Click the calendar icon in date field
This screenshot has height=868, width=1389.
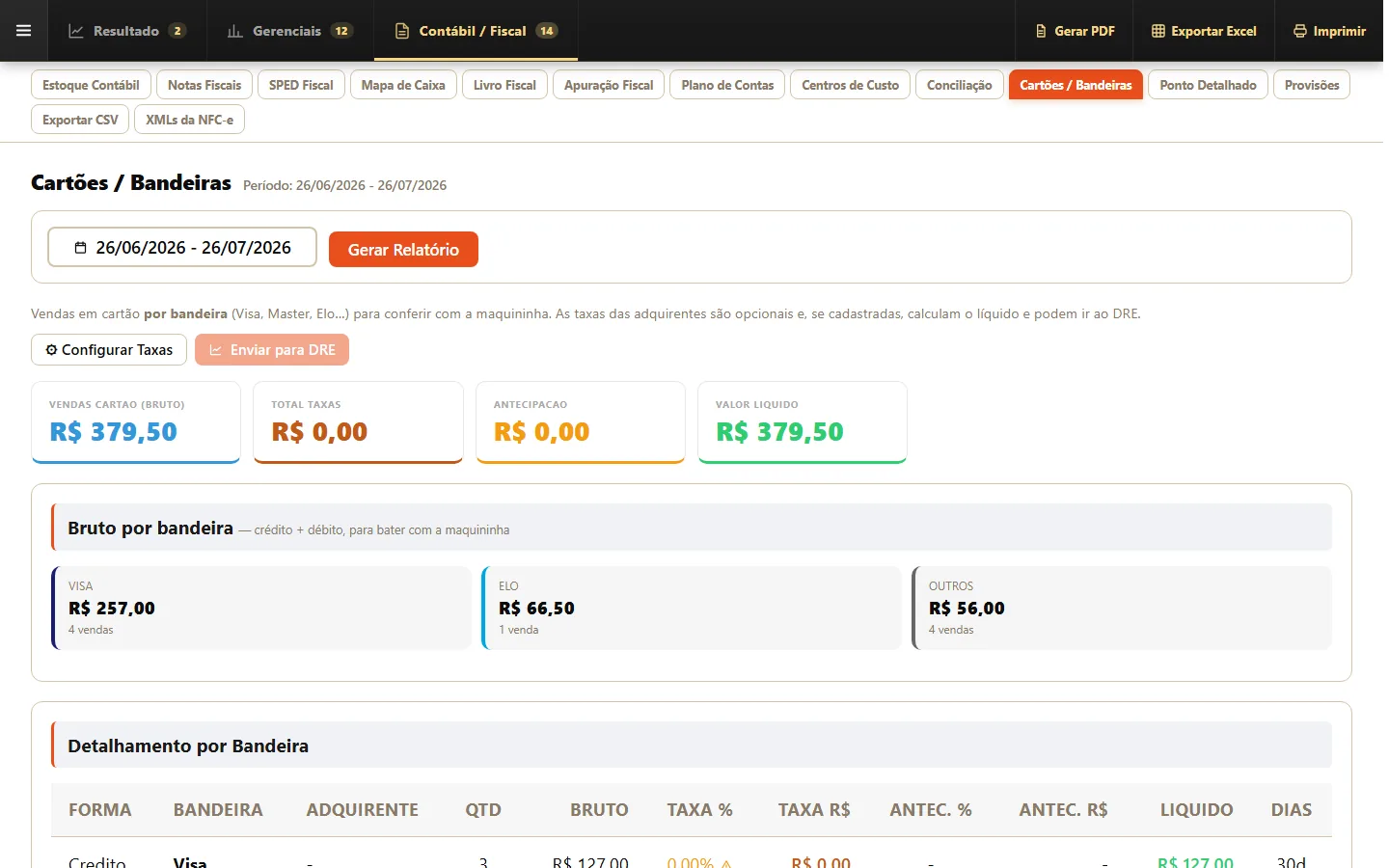click(x=81, y=248)
